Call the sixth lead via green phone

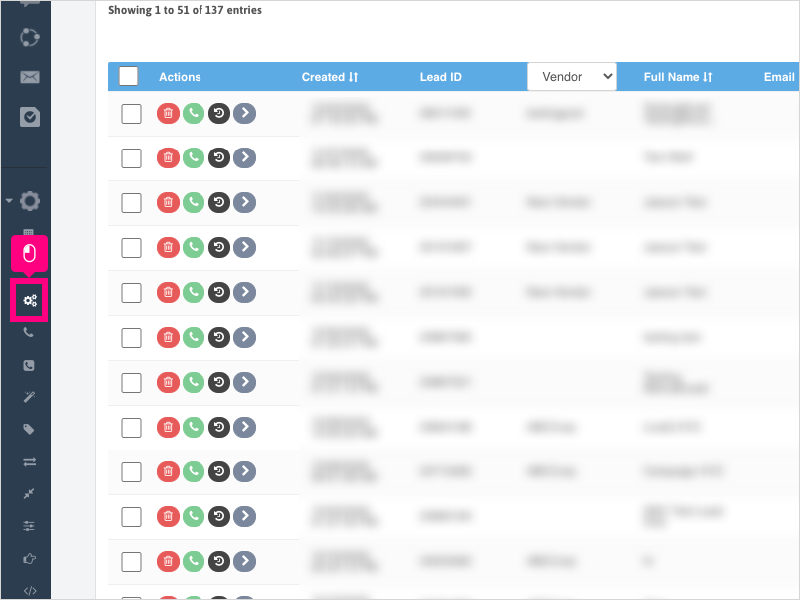point(193,337)
